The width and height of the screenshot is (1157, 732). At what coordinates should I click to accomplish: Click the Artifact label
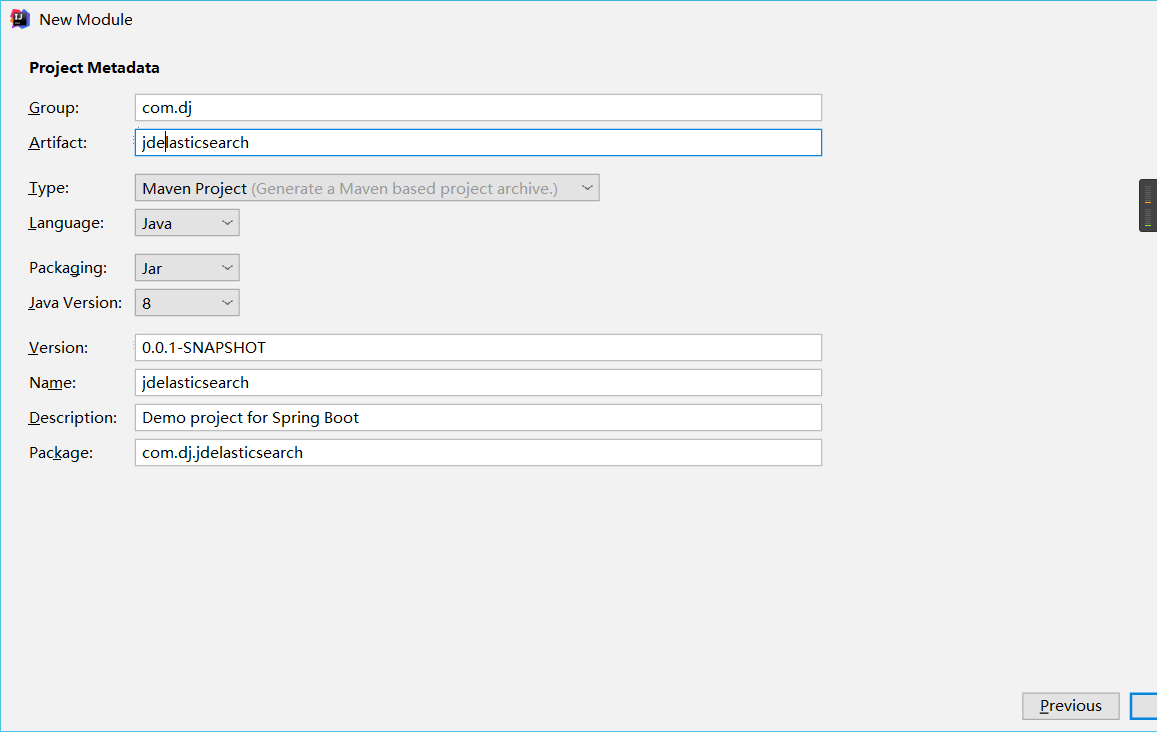point(58,142)
